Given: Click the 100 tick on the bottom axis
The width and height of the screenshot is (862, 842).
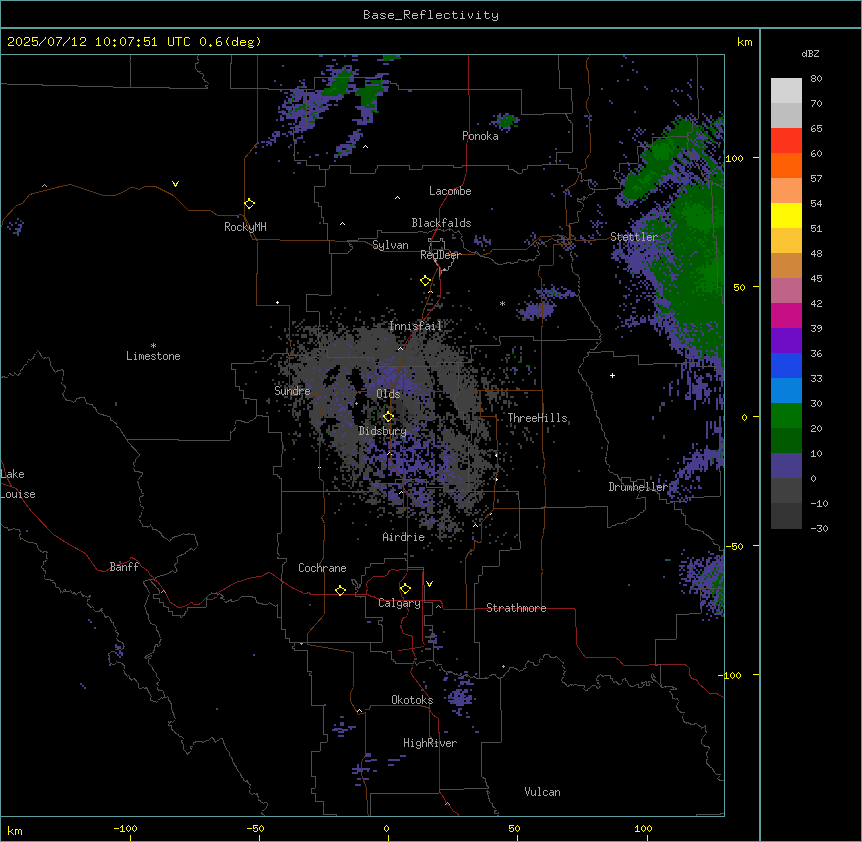Looking at the screenshot, I should (643, 828).
